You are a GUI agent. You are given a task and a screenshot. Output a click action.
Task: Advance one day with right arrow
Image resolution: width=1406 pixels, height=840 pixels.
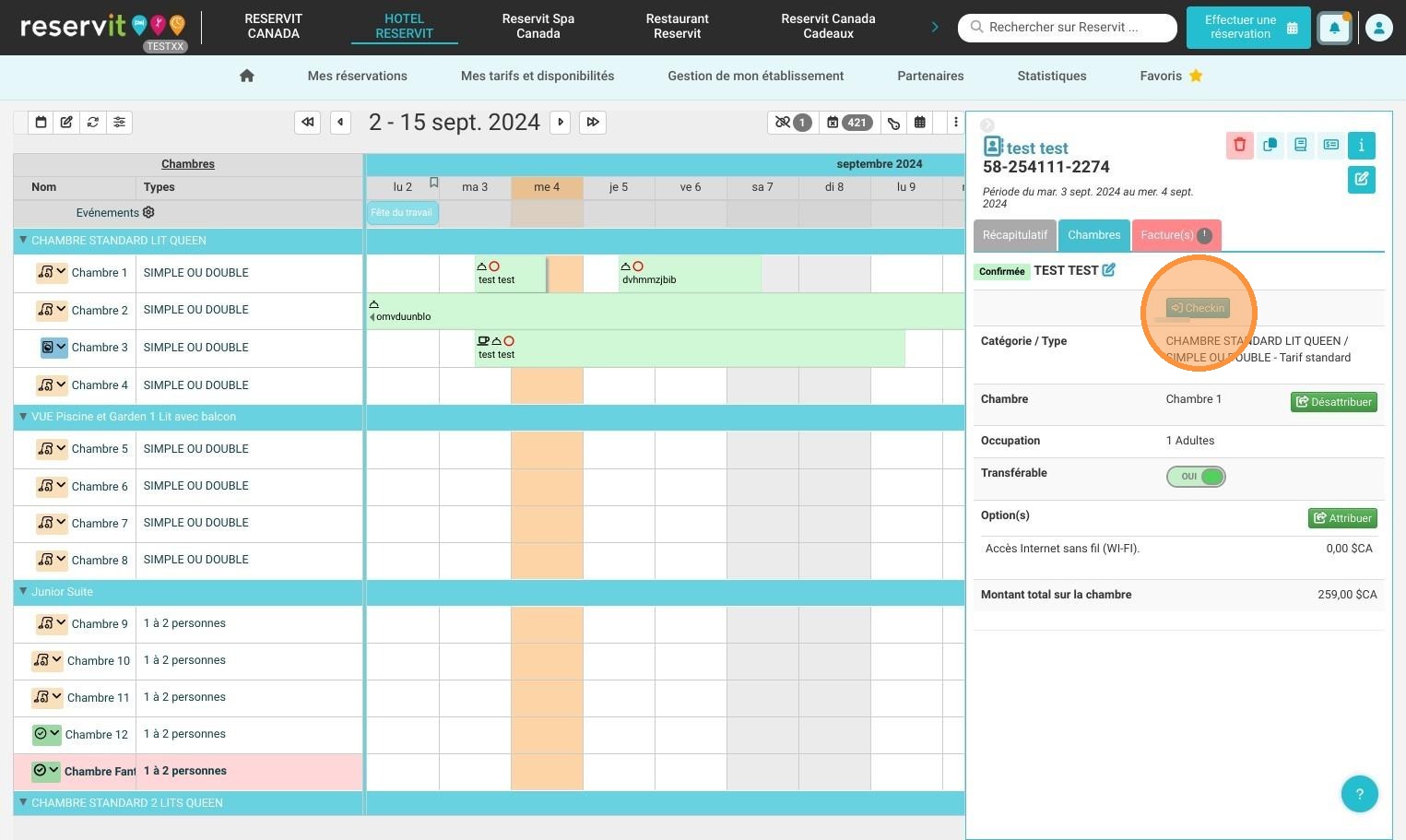pyautogui.click(x=560, y=122)
